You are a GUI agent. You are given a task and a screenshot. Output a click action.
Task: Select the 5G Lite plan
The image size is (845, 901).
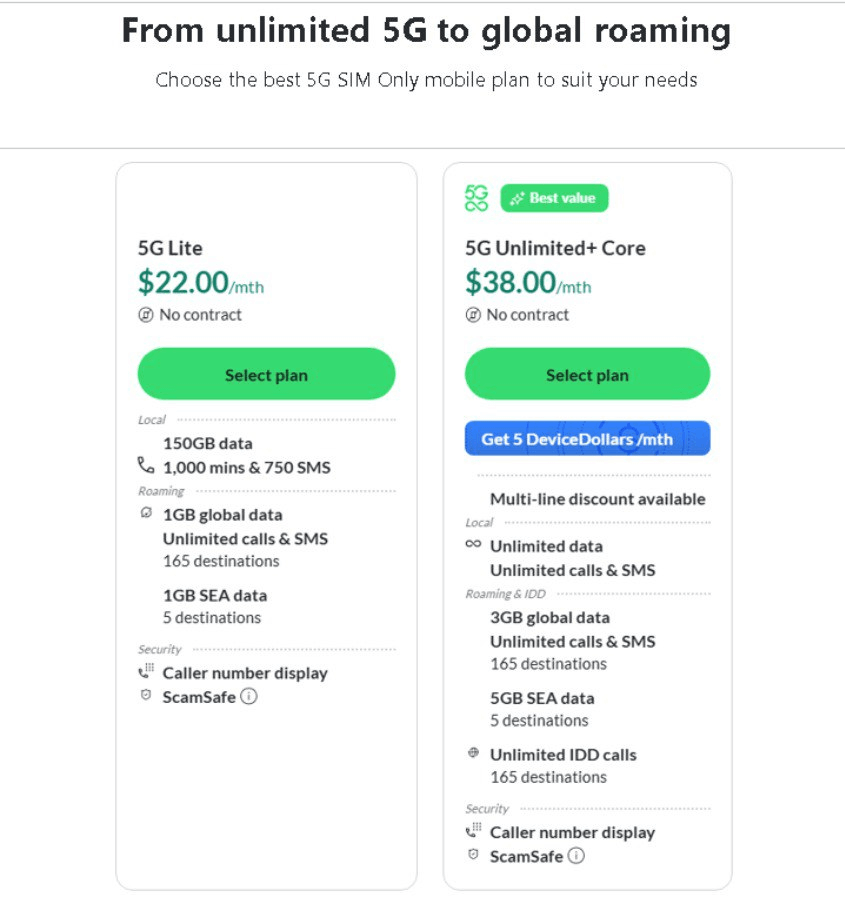(266, 374)
